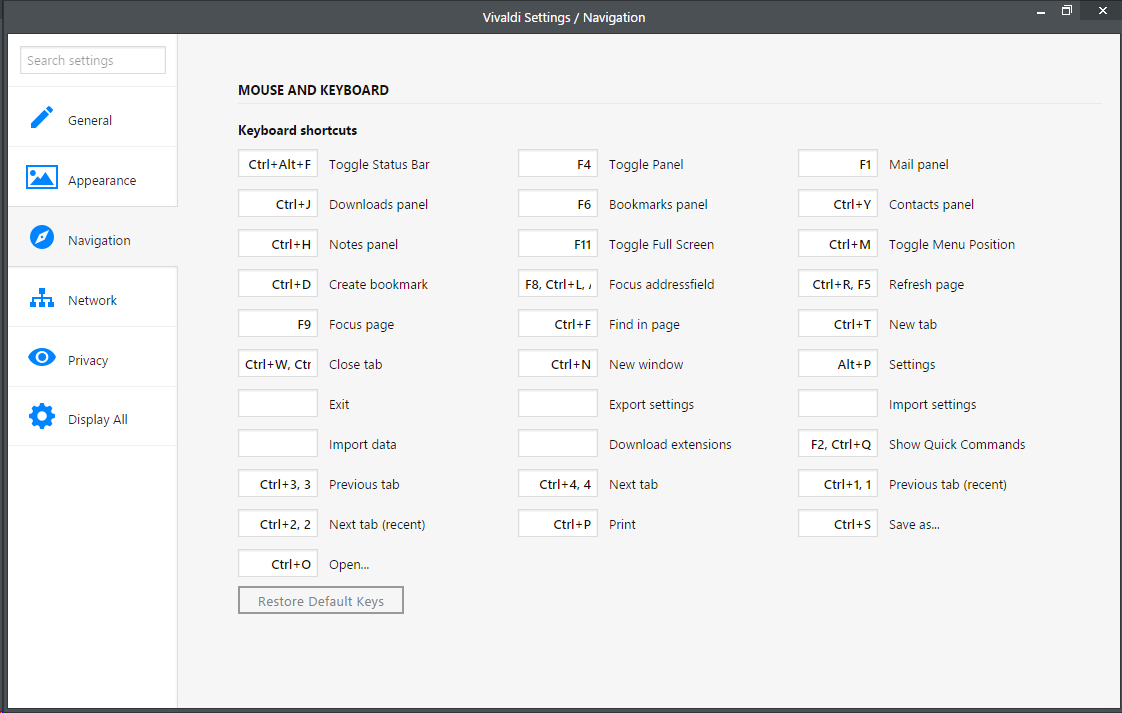Edit the Toggle Menu Position Ctrl+M field
Viewport: 1122px width, 713px height.
click(x=838, y=244)
